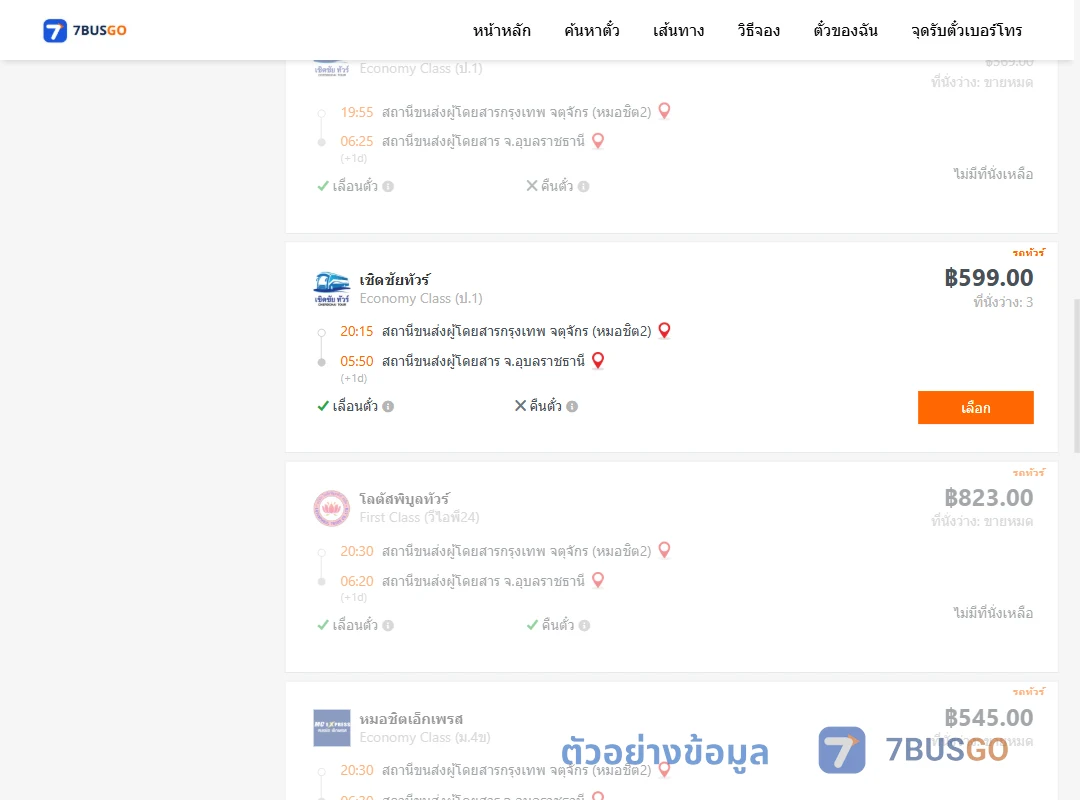Click info icon next to เลื่อนตั๋ว of โลตัสพิบูลทัวร์ trip
The image size is (1080, 800).
click(388, 626)
